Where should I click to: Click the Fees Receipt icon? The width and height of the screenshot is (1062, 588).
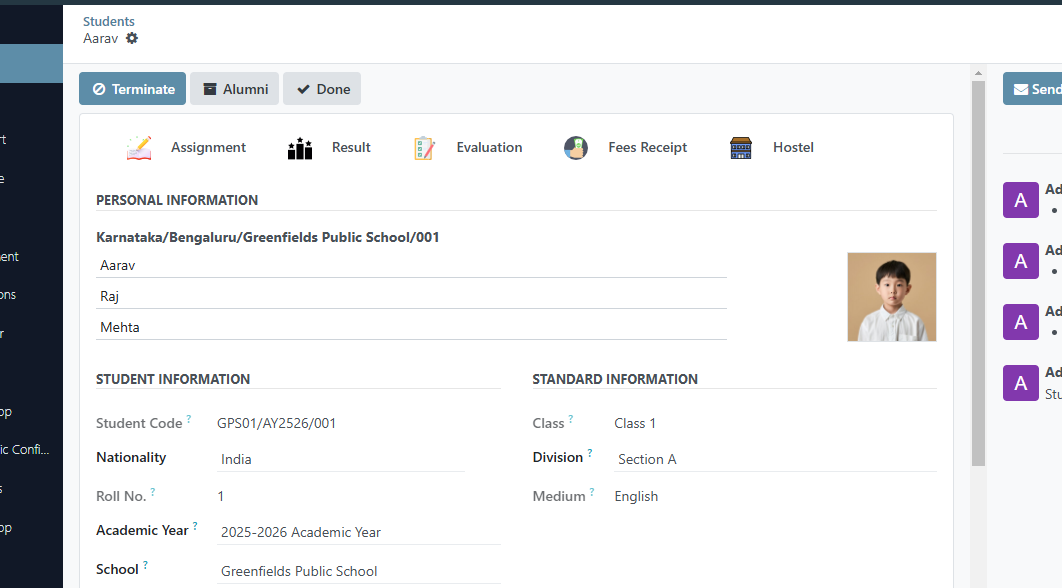(x=576, y=148)
